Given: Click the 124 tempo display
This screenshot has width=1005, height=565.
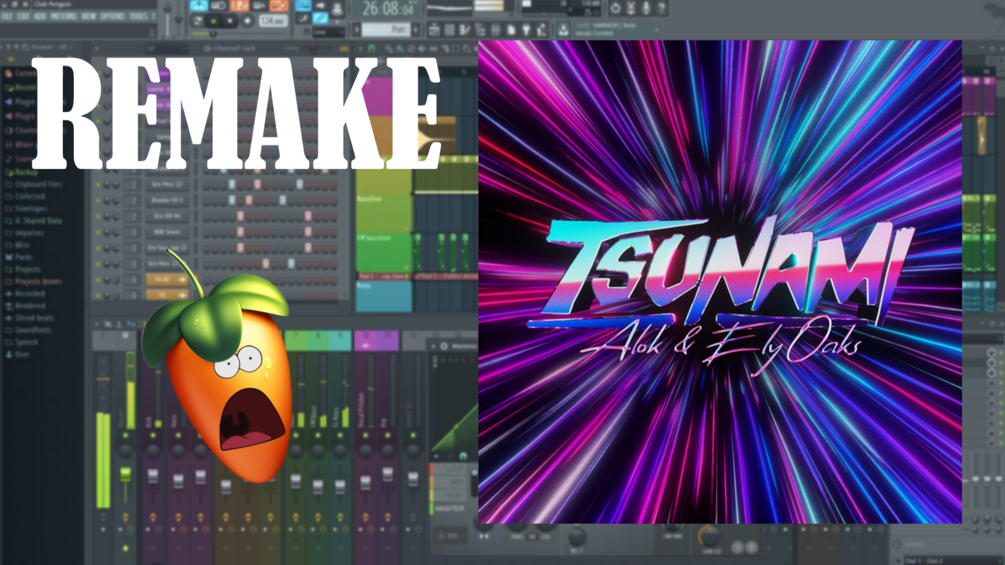Looking at the screenshot, I should click(272, 21).
